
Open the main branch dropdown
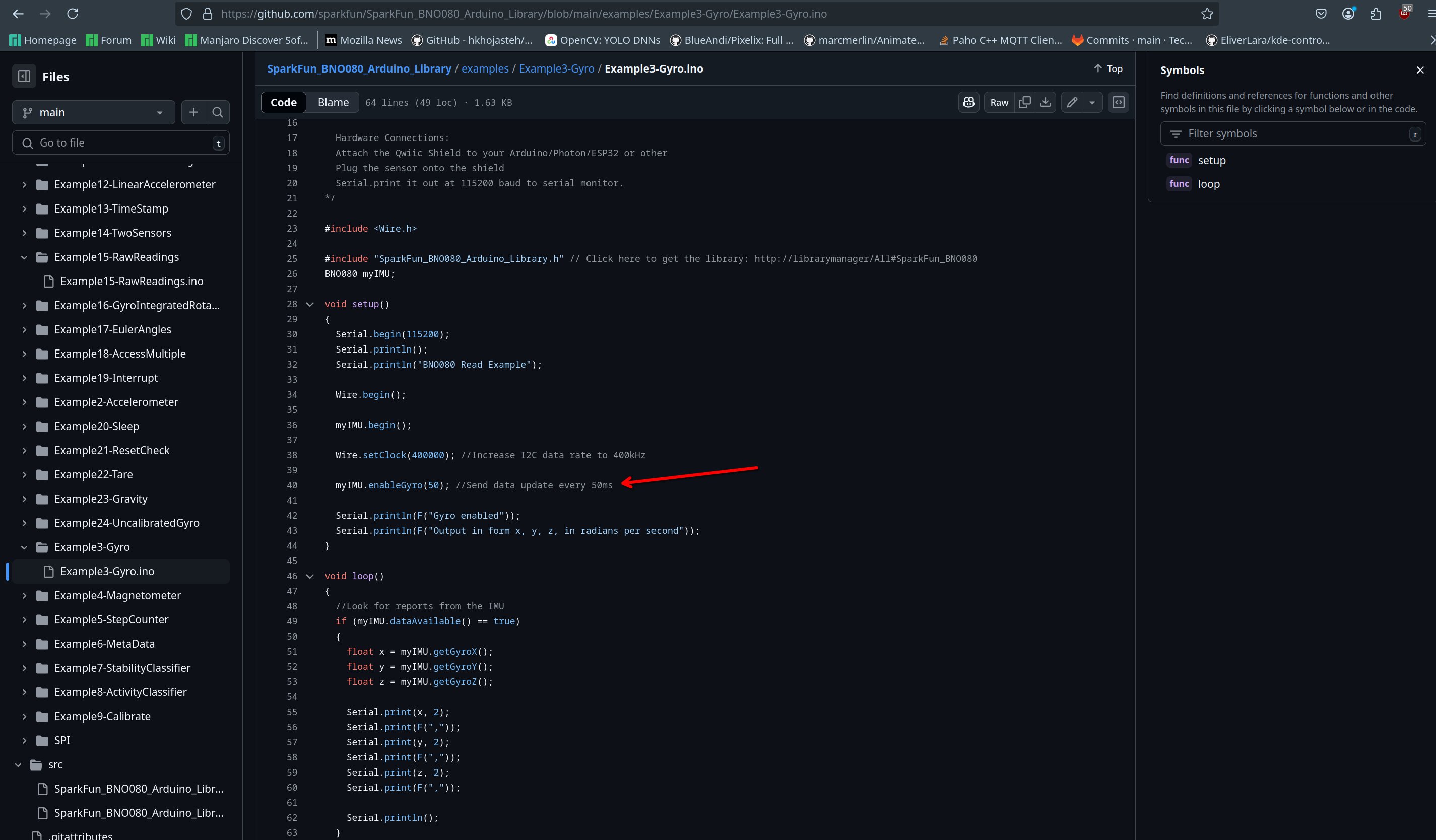tap(93, 112)
